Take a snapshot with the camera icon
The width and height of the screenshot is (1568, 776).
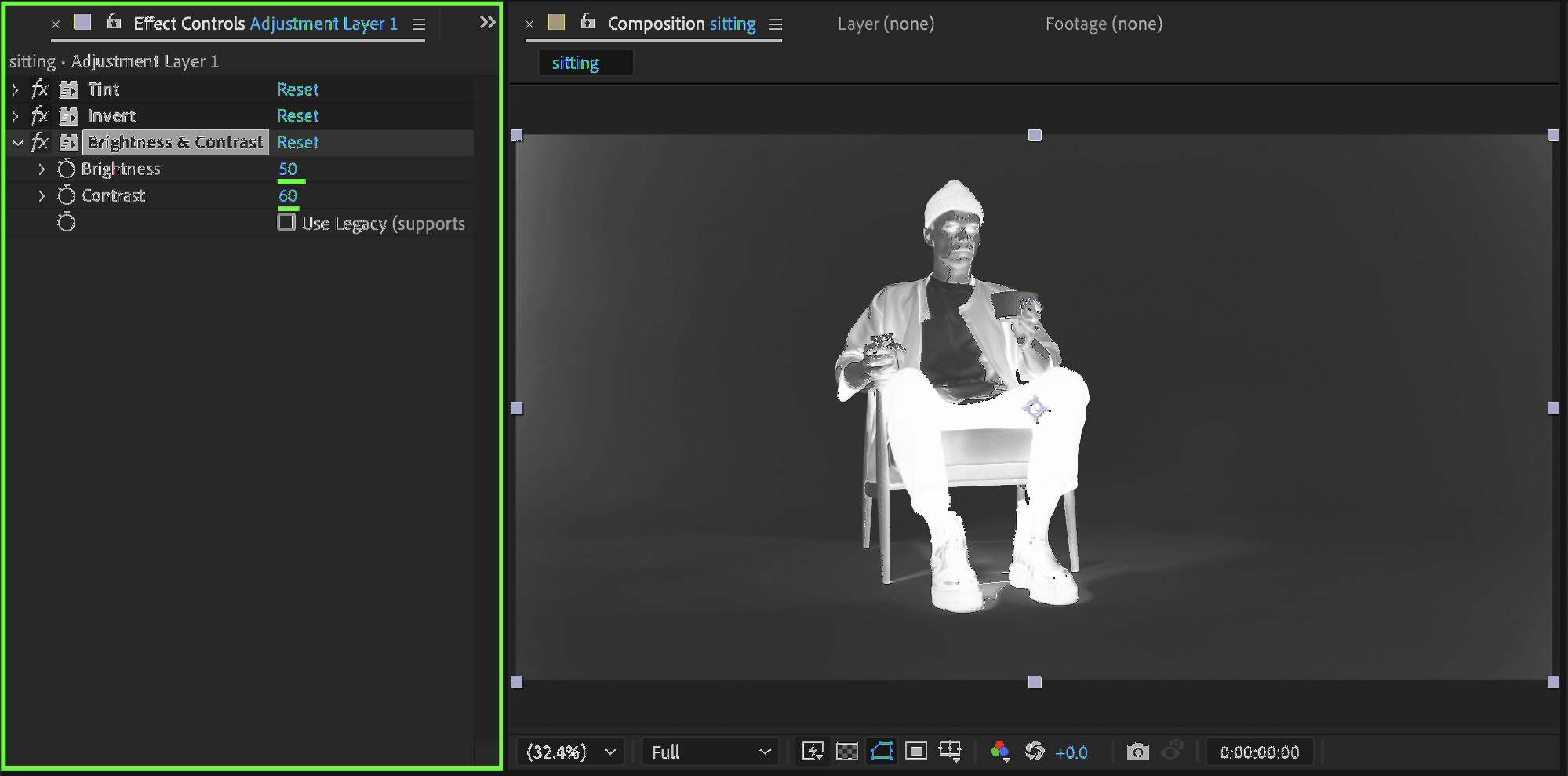click(1137, 752)
